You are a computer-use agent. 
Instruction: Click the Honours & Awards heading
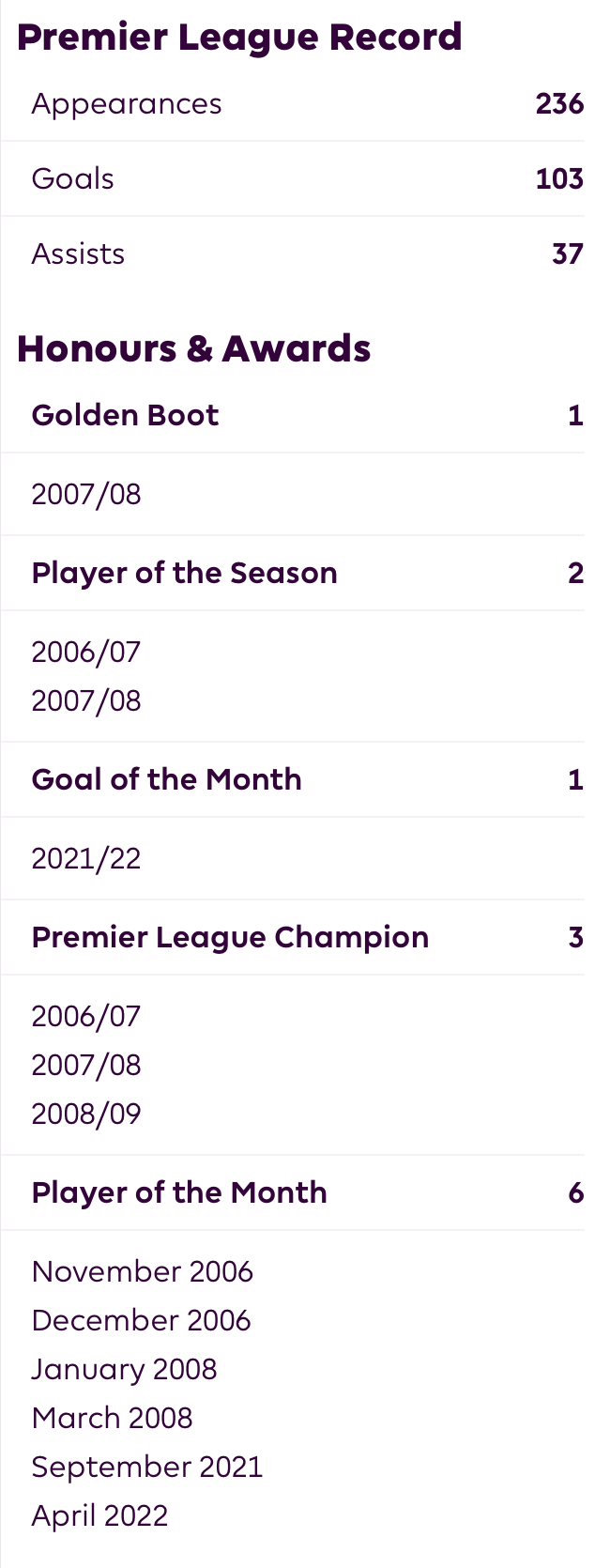193,348
